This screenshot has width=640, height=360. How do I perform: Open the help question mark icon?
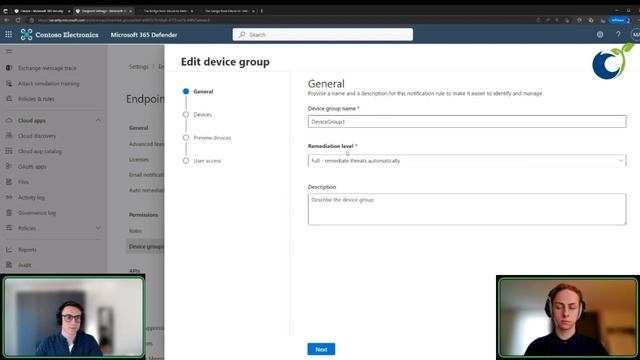[618, 35]
